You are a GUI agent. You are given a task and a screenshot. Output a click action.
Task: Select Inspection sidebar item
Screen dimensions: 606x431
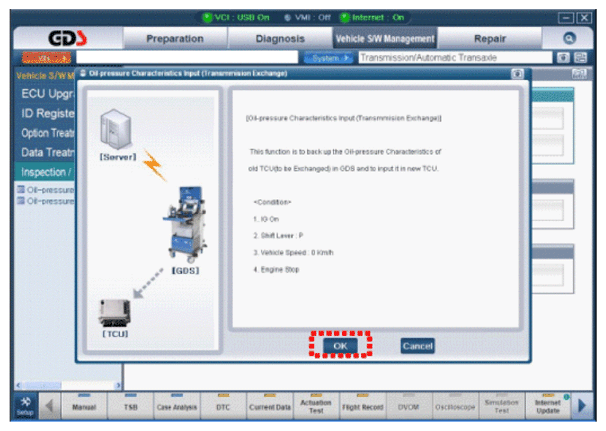(46, 172)
